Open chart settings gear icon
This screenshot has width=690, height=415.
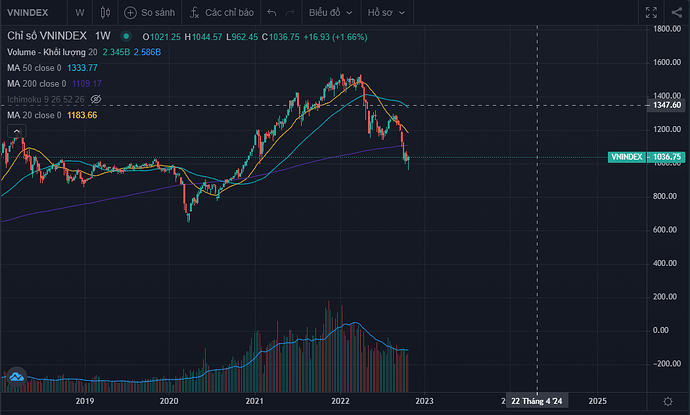coord(668,401)
